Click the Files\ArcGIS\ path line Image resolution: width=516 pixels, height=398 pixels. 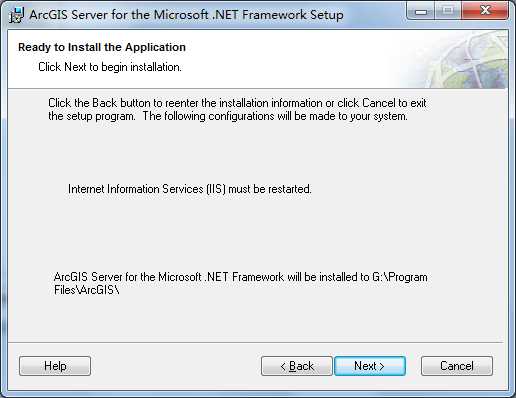tap(87, 290)
